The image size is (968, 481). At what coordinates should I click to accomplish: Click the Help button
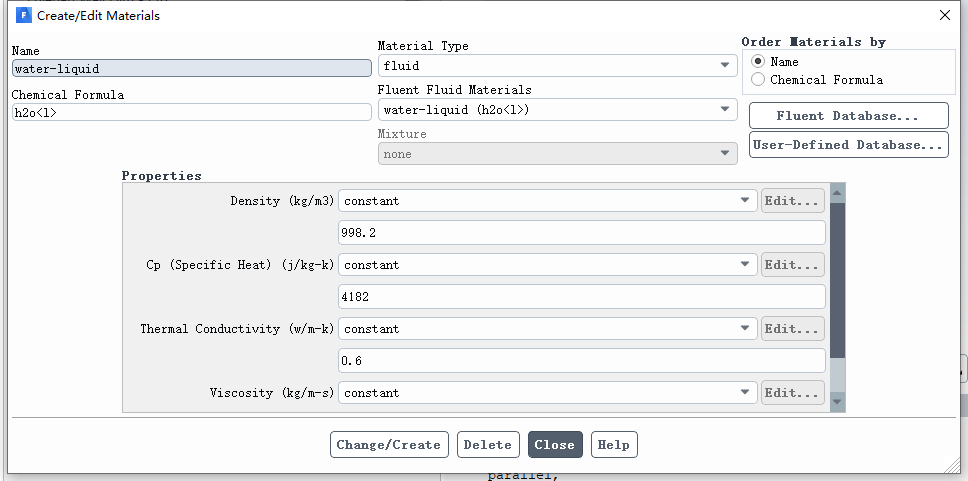pyautogui.click(x=614, y=445)
